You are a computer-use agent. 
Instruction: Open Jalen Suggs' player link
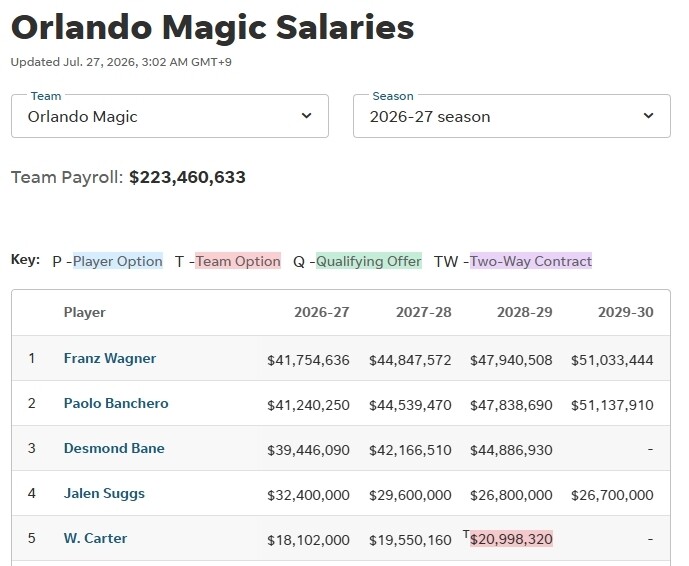coord(104,493)
